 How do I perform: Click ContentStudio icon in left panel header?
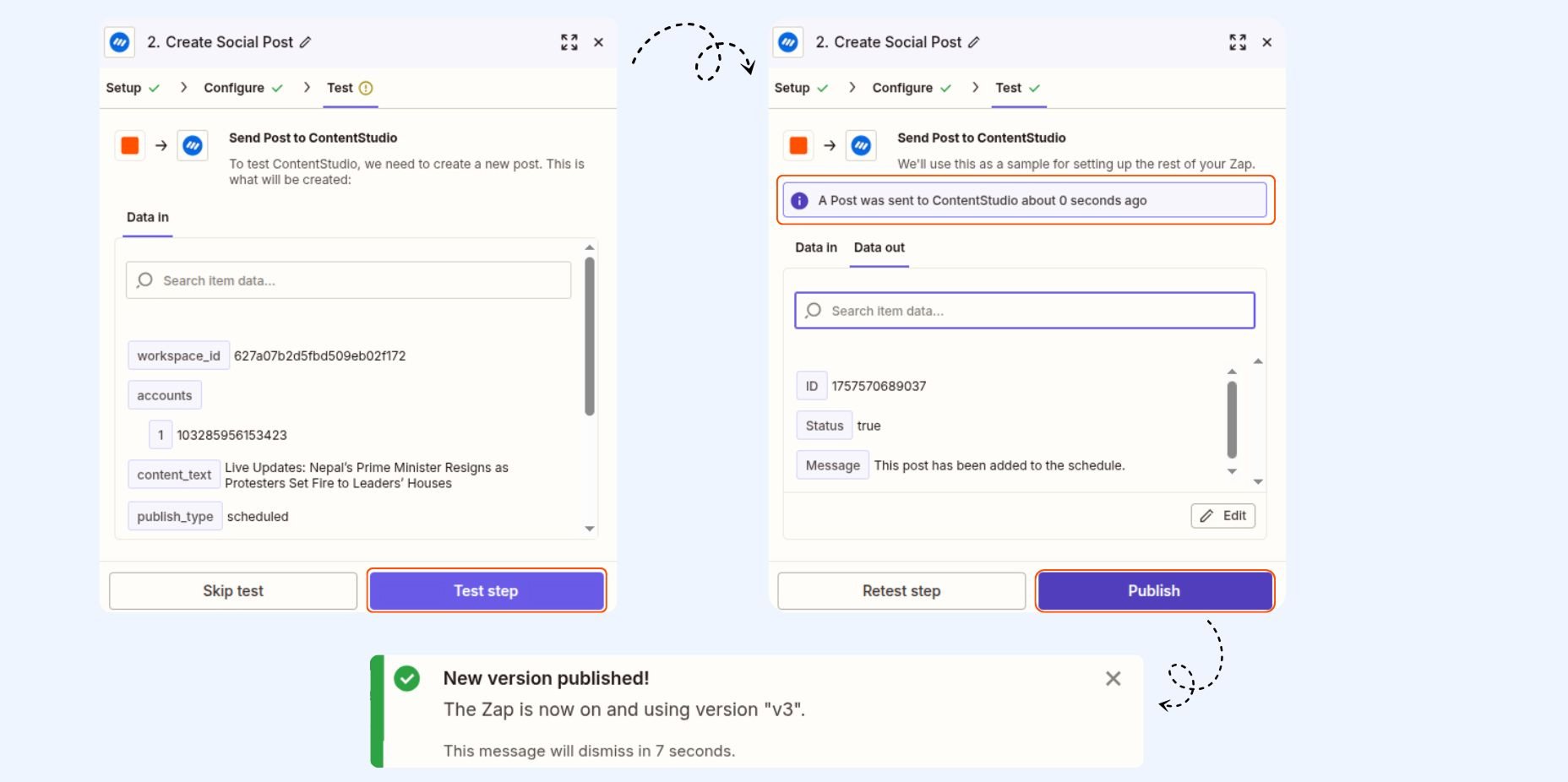click(x=120, y=42)
